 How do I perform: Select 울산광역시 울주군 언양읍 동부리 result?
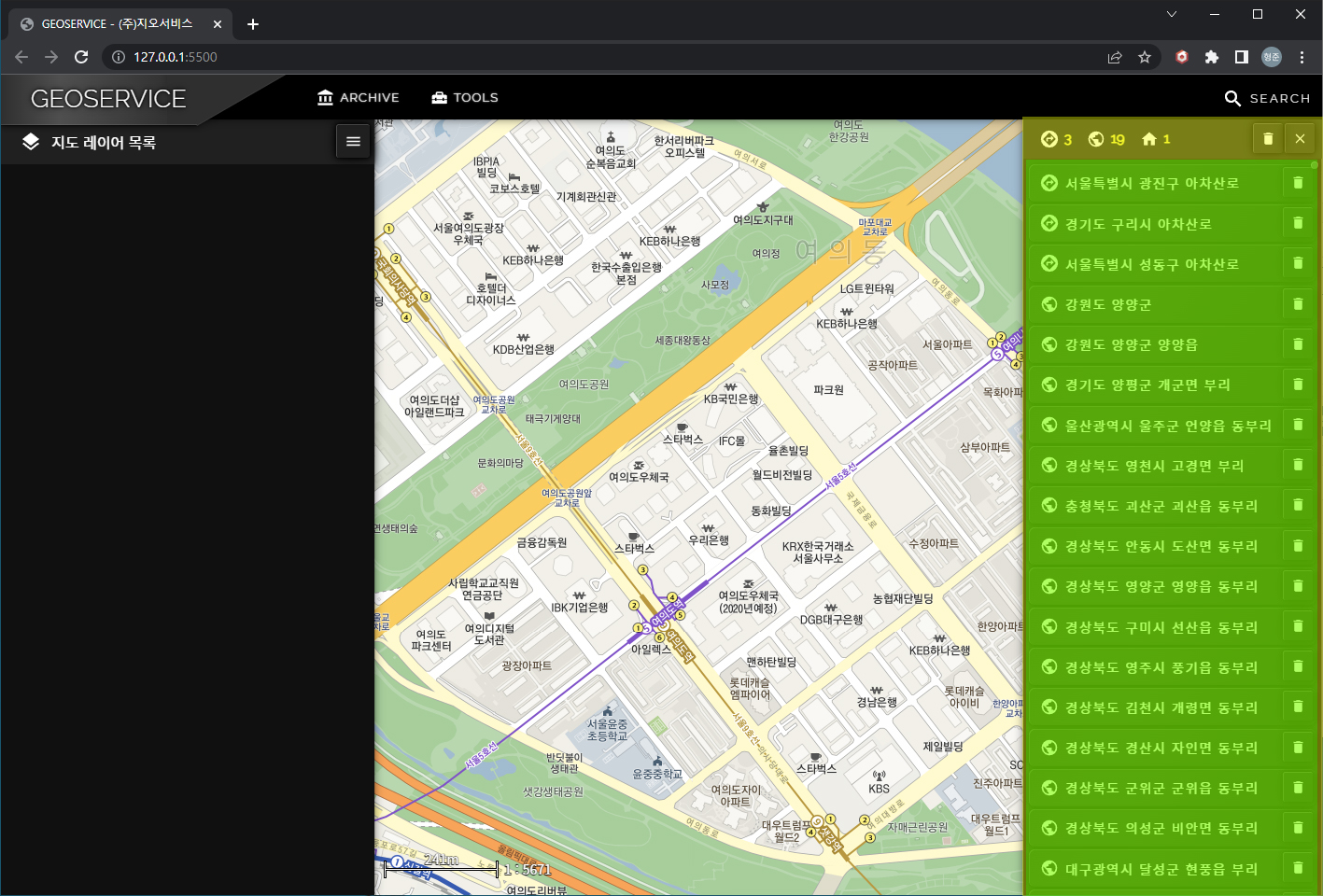click(1153, 426)
